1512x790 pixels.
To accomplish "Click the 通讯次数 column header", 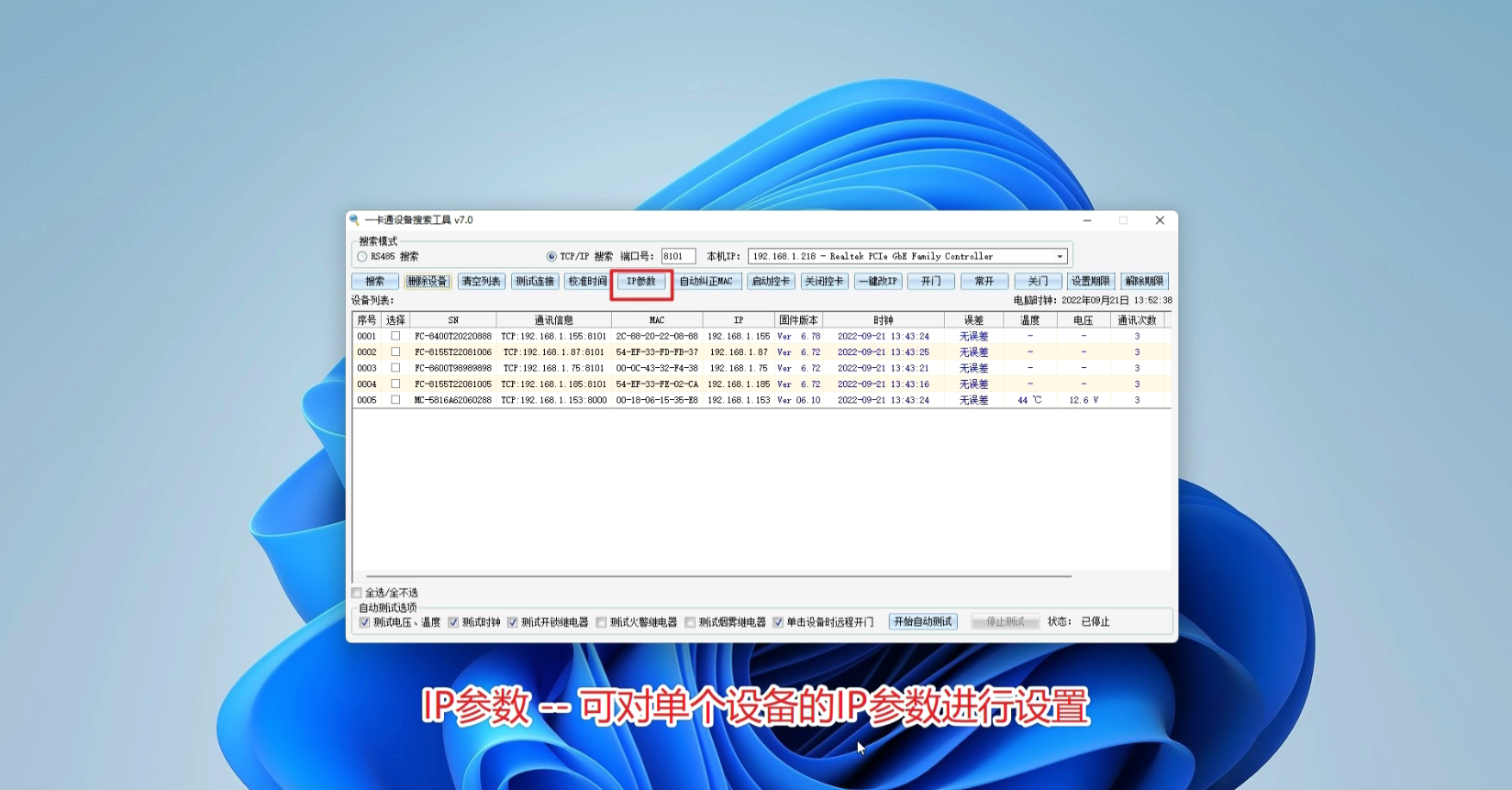I will point(1137,320).
